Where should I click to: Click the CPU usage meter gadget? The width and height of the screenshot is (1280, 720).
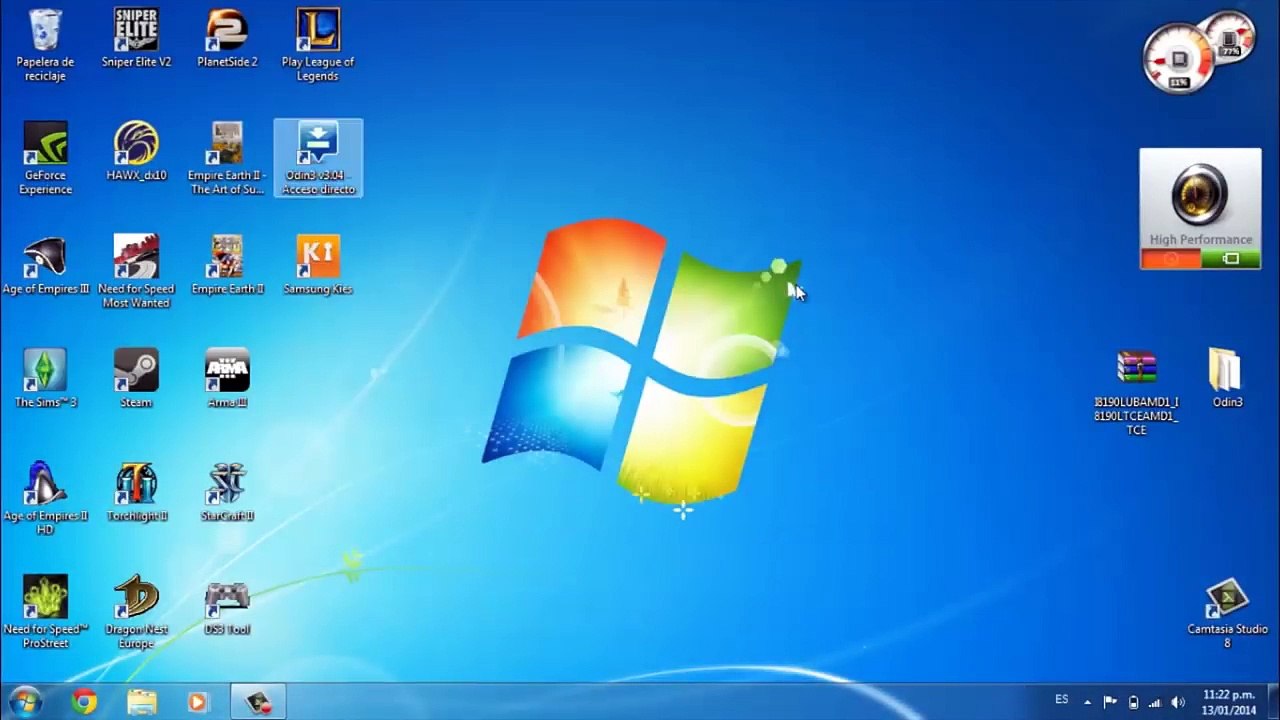1178,58
